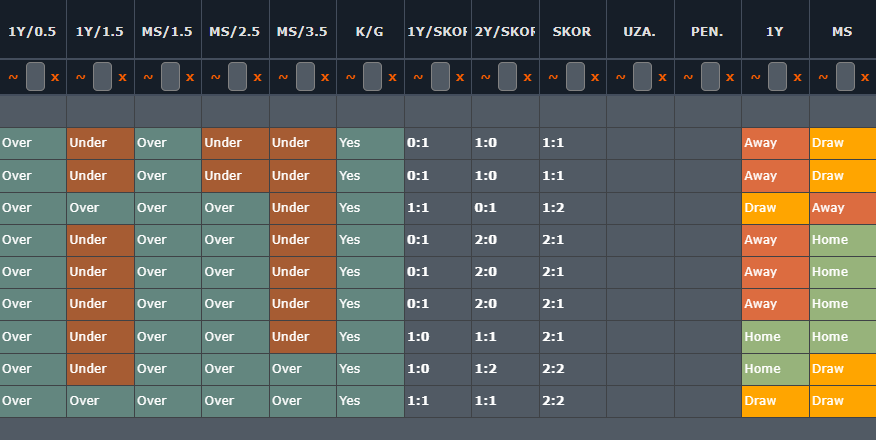Viewport: 876px width, 440px height.
Task: Click the filter box under 2Y/SKOR
Action: (x=507, y=76)
